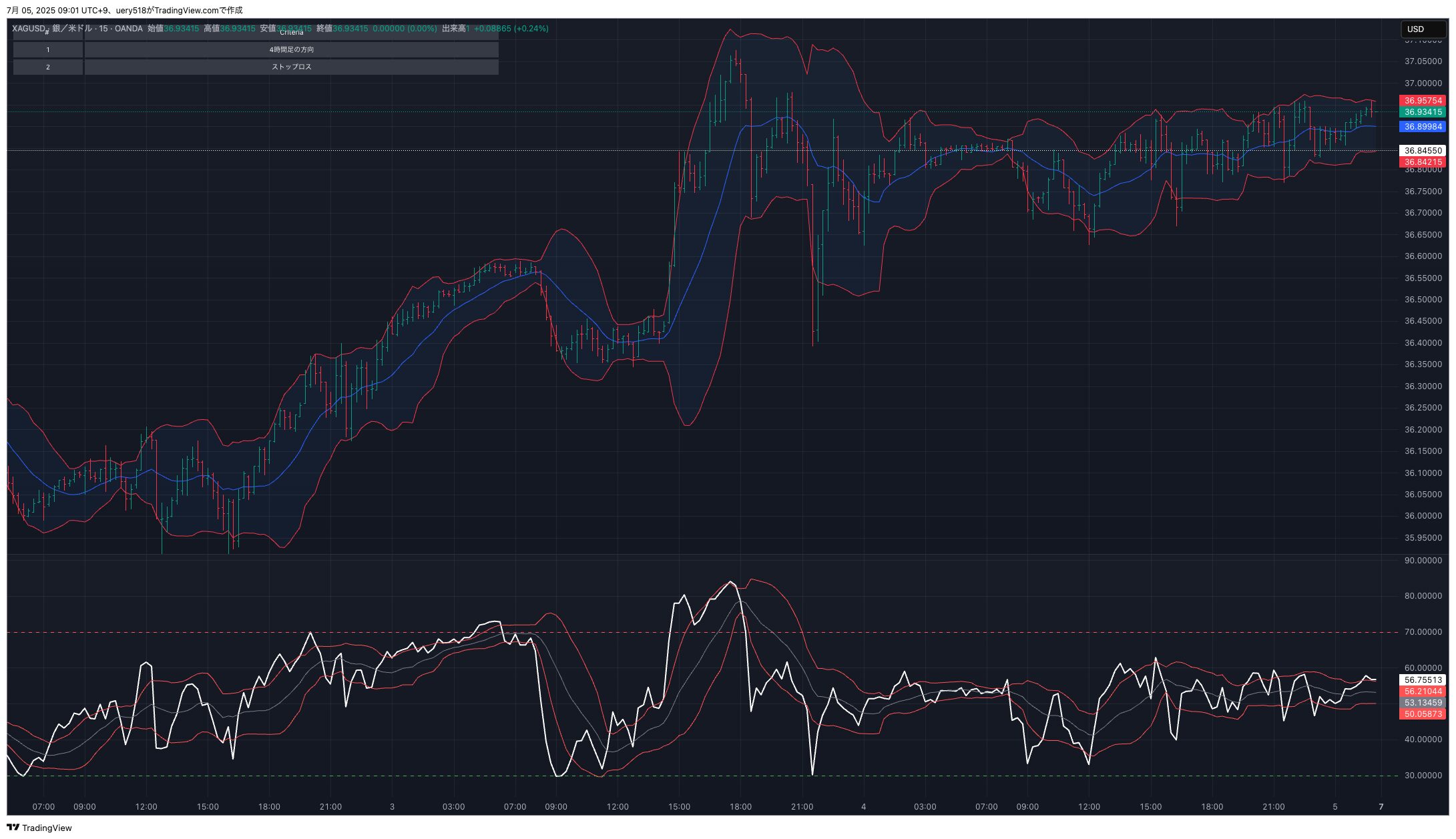Click the blue 36.89984 moving average label
Screen dimensions: 1456x839
tap(1422, 127)
